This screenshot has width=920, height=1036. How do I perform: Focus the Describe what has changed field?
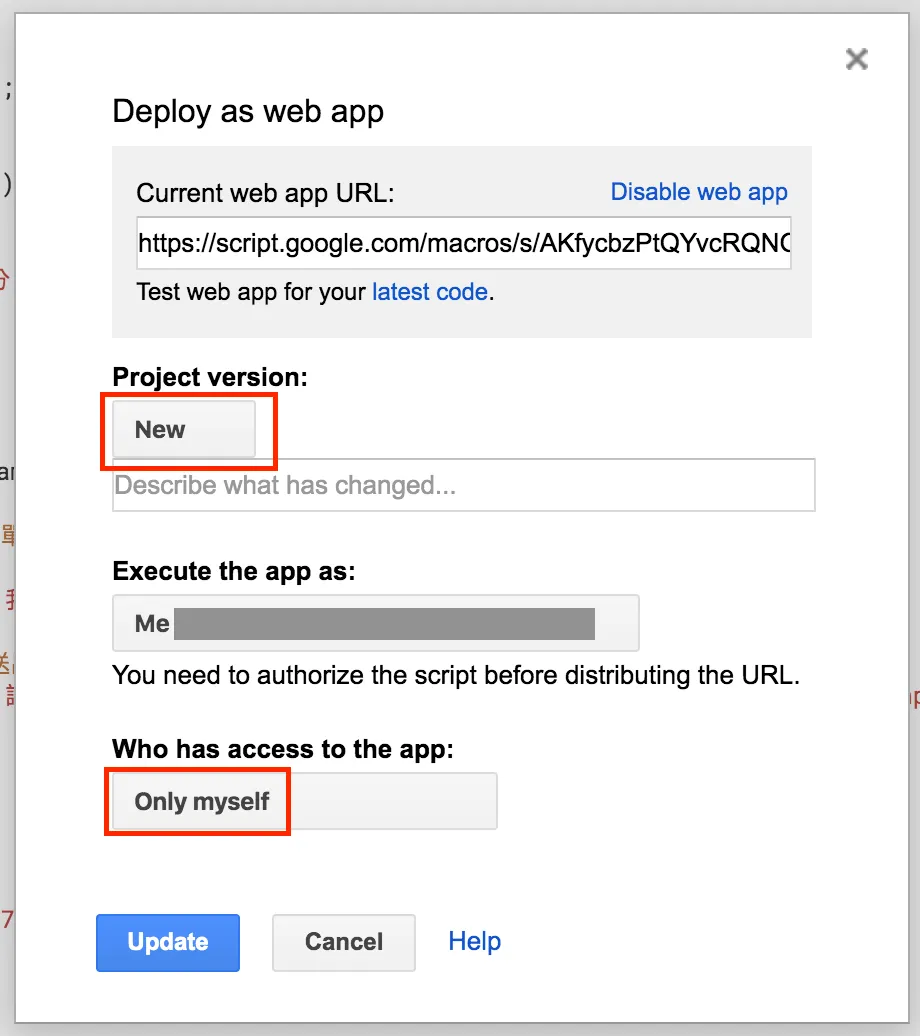[x=463, y=485]
